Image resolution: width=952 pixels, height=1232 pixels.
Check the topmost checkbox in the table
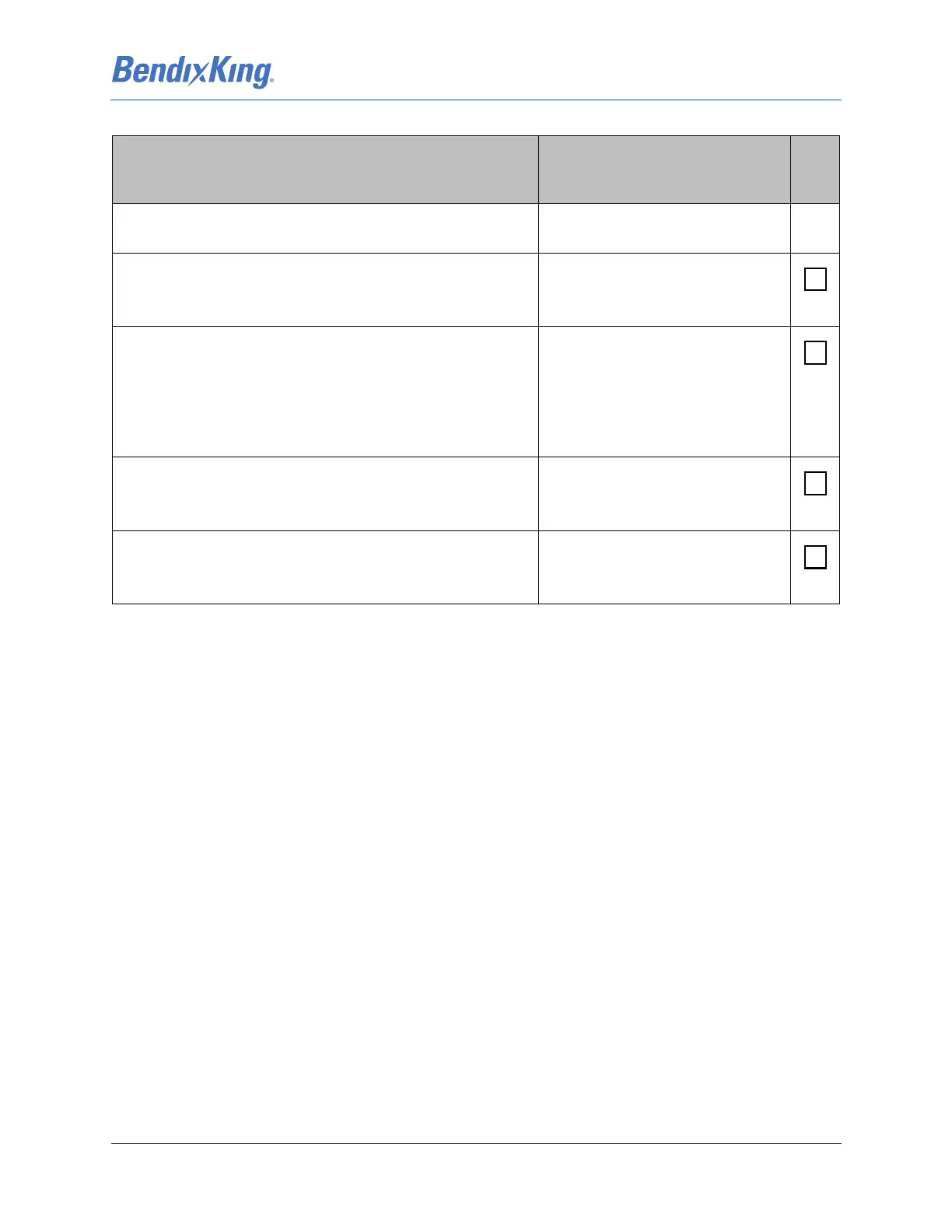[x=815, y=279]
